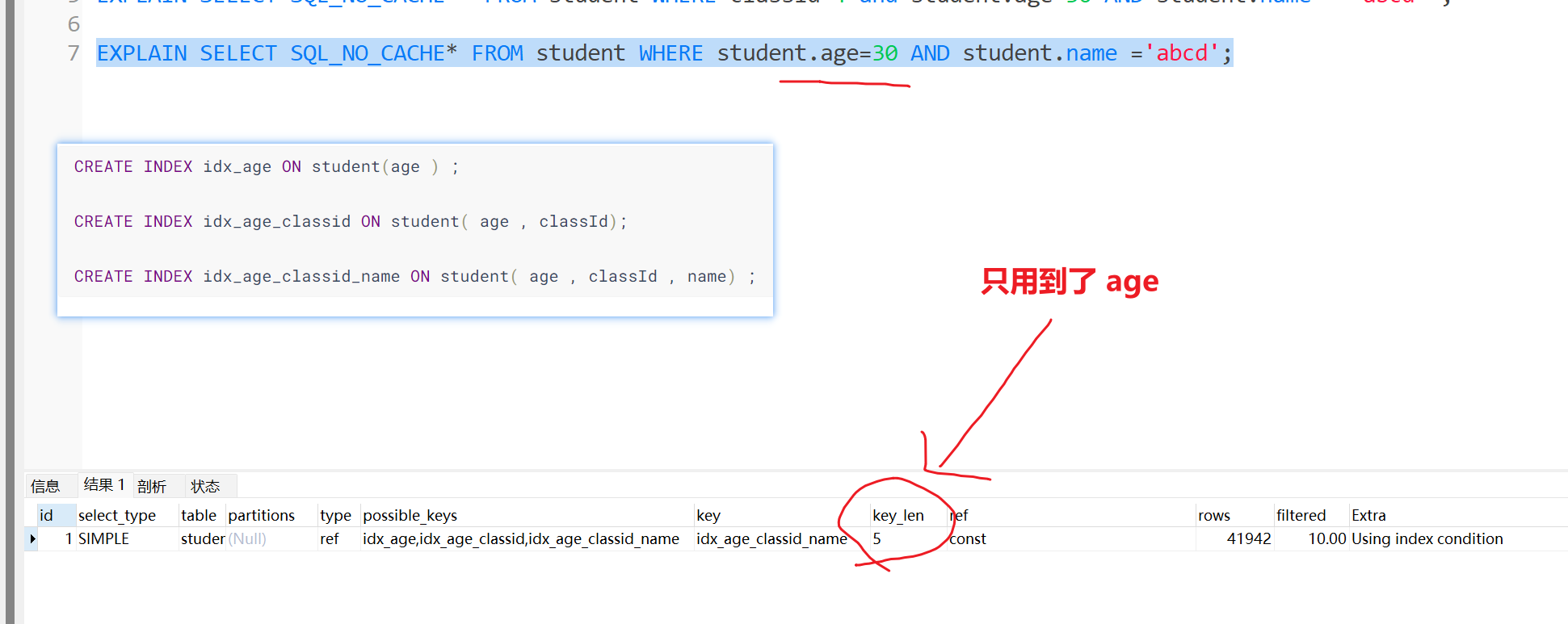Select the select_type column header
The image size is (1568, 624).
click(x=117, y=515)
